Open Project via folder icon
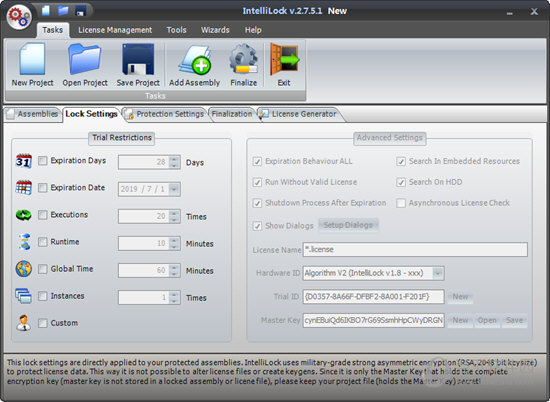Image resolution: width=550 pixels, height=402 pixels. [x=85, y=65]
